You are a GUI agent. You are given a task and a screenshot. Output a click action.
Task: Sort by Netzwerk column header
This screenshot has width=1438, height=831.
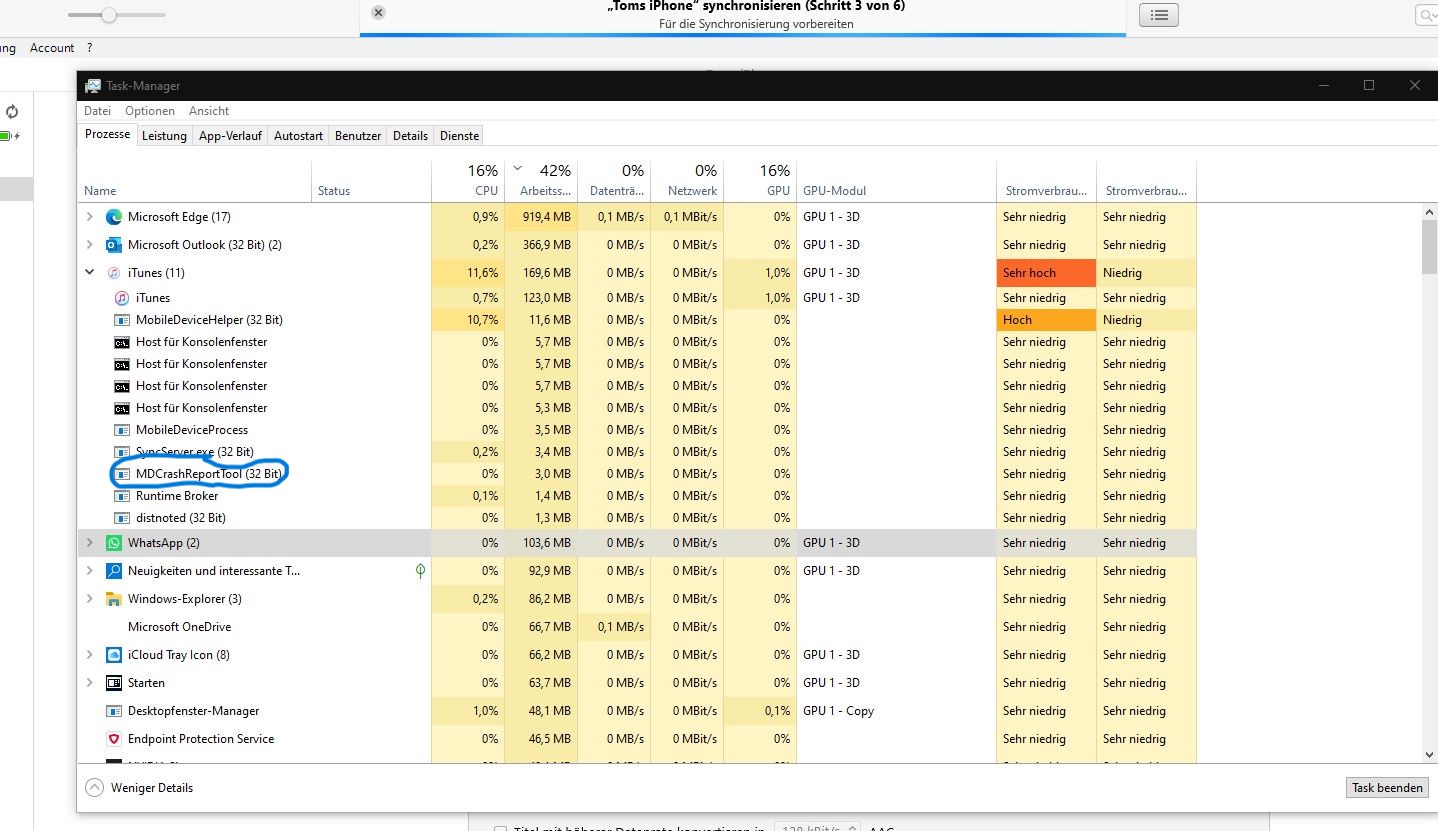click(x=687, y=180)
